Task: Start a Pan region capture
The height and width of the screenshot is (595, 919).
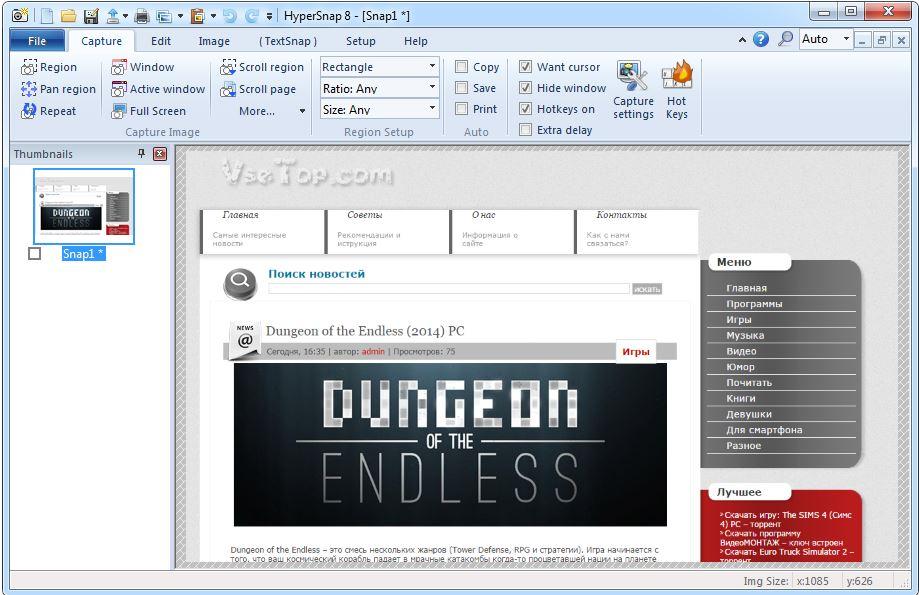Action: pyautogui.click(x=58, y=89)
